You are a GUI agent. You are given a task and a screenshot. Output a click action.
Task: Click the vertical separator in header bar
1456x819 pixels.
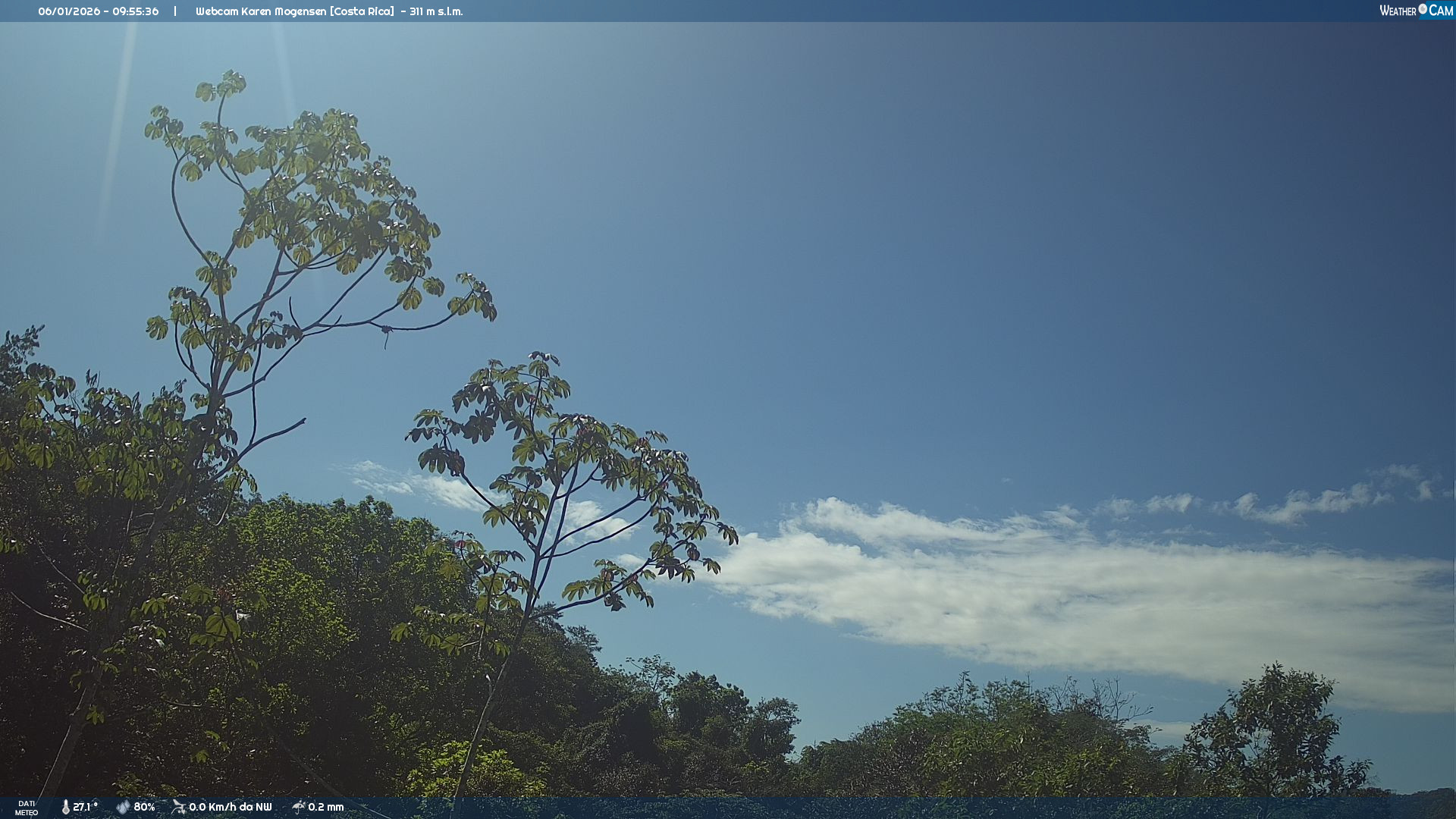click(175, 11)
